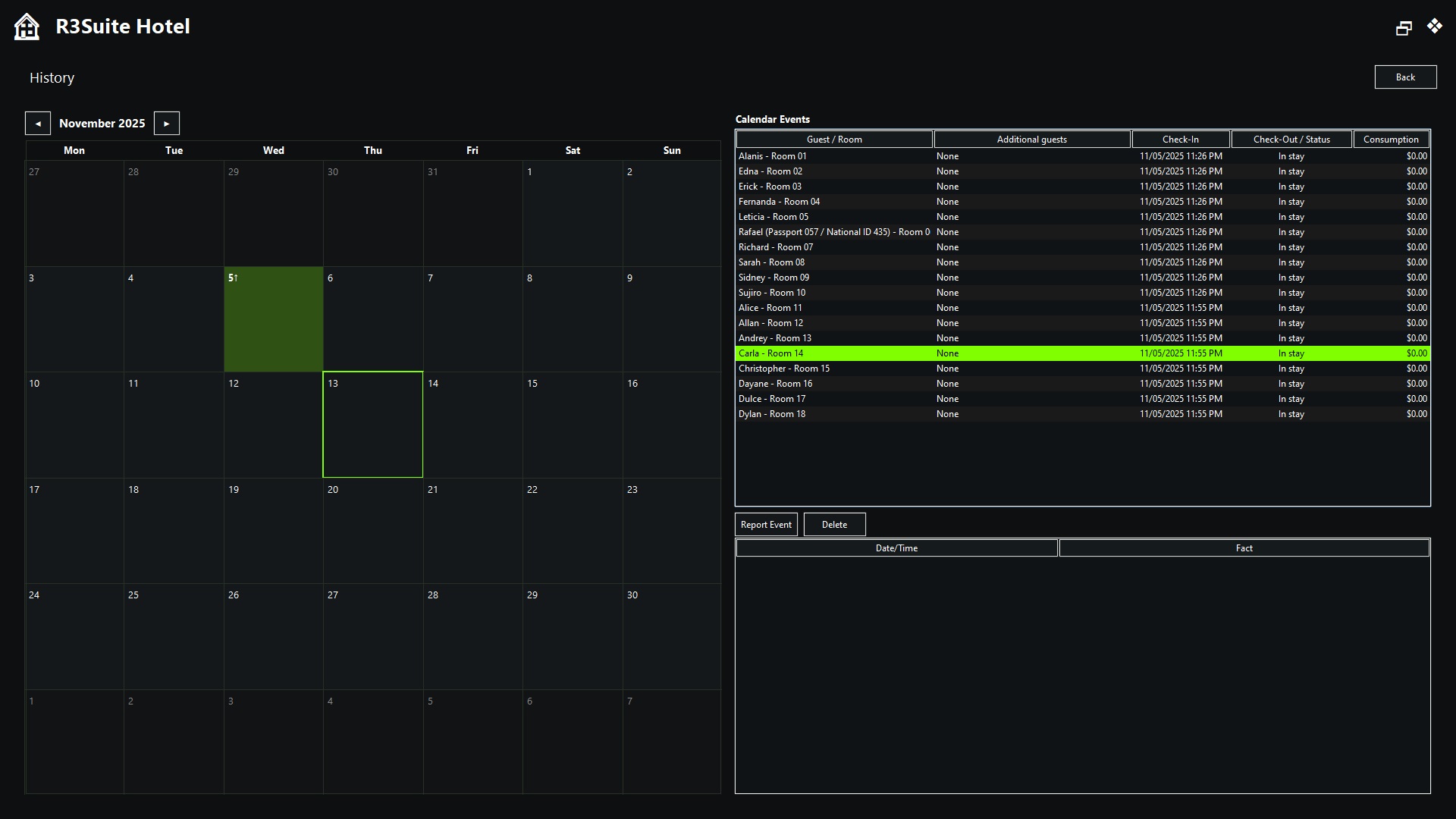Click the Consumption column header
This screenshot has height=819, width=1456.
pyautogui.click(x=1392, y=139)
